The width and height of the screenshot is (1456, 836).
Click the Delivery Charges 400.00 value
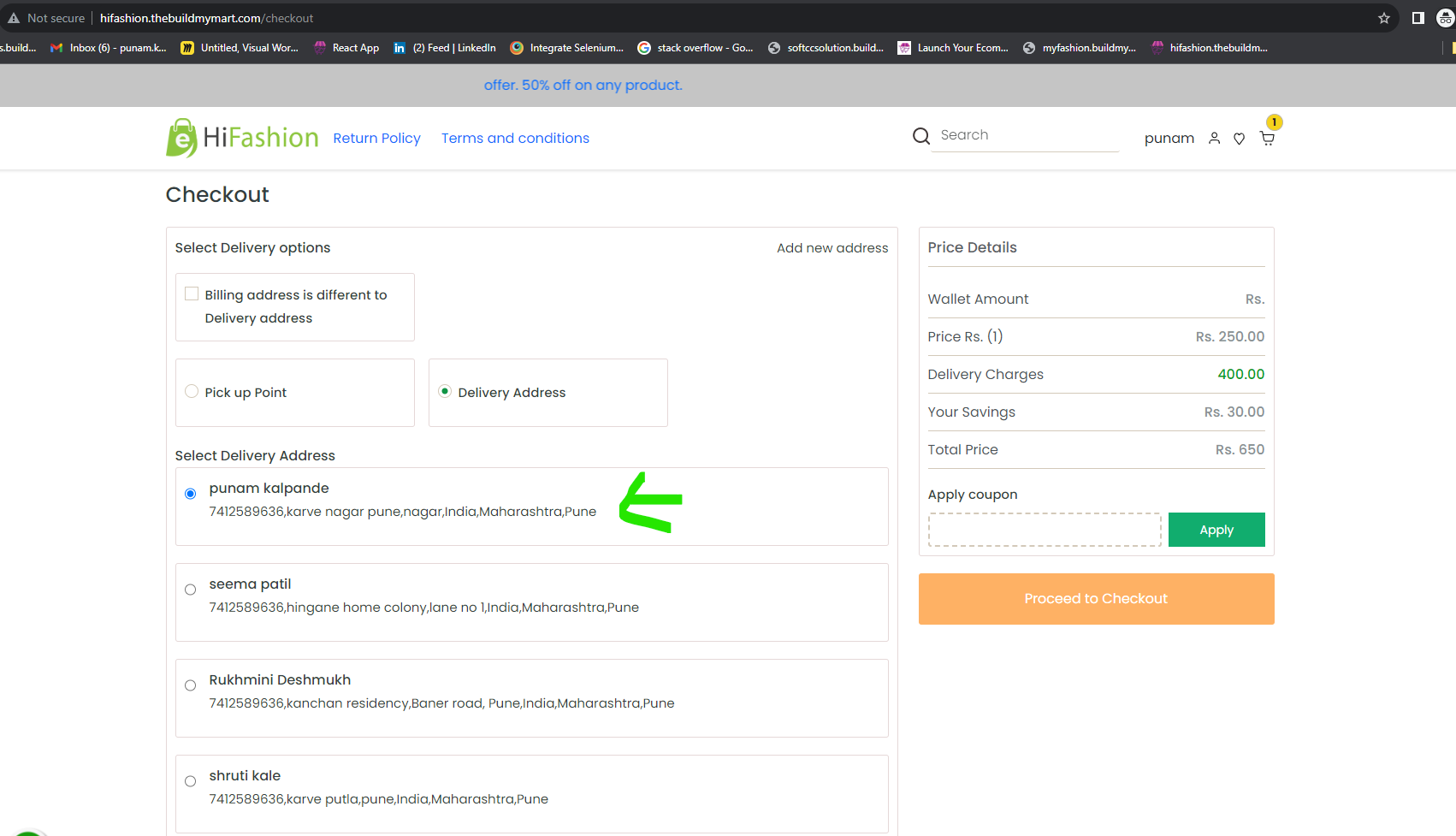1240,374
